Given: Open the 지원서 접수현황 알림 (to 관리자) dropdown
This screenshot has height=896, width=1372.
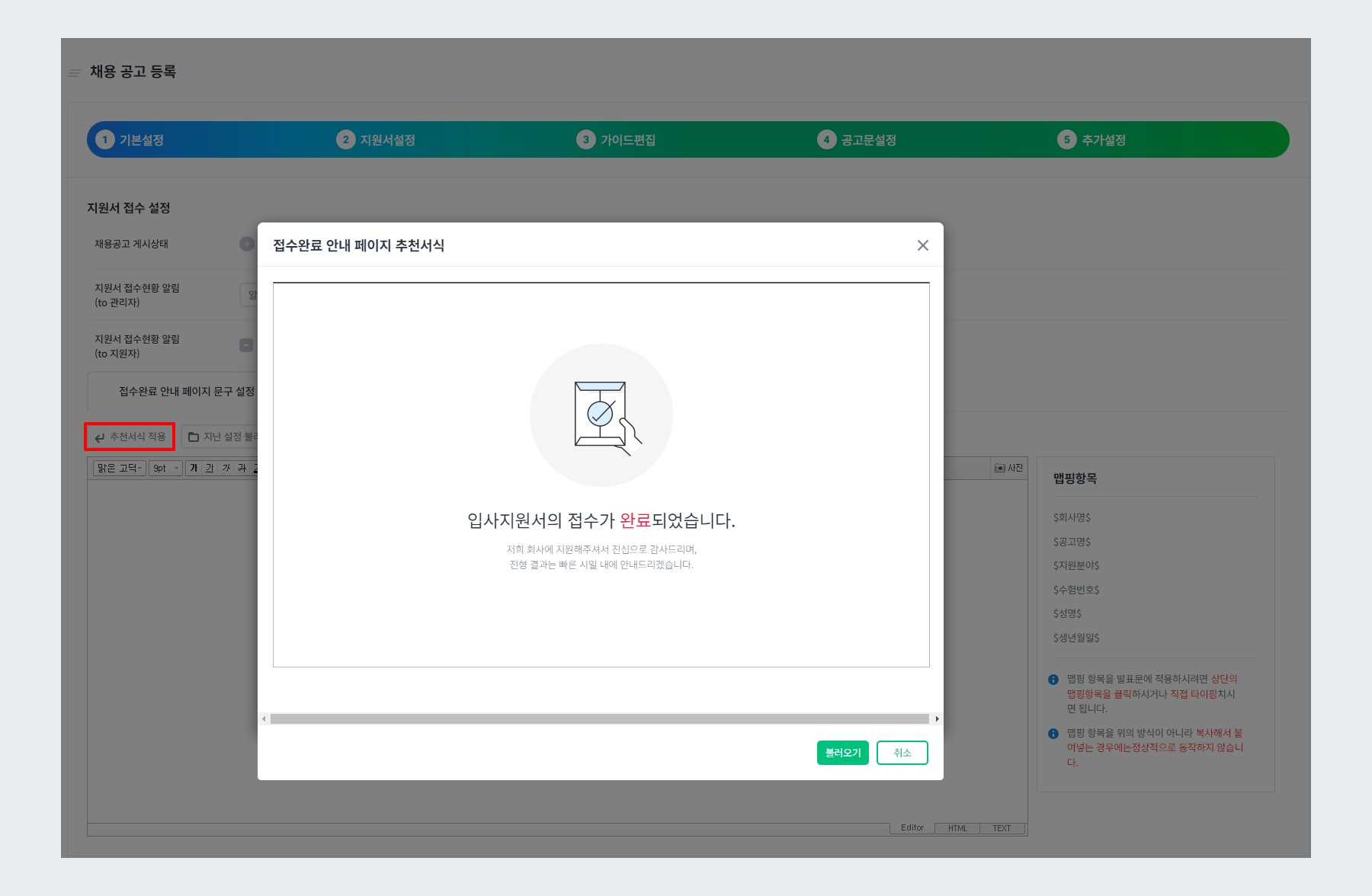Looking at the screenshot, I should coord(249,295).
